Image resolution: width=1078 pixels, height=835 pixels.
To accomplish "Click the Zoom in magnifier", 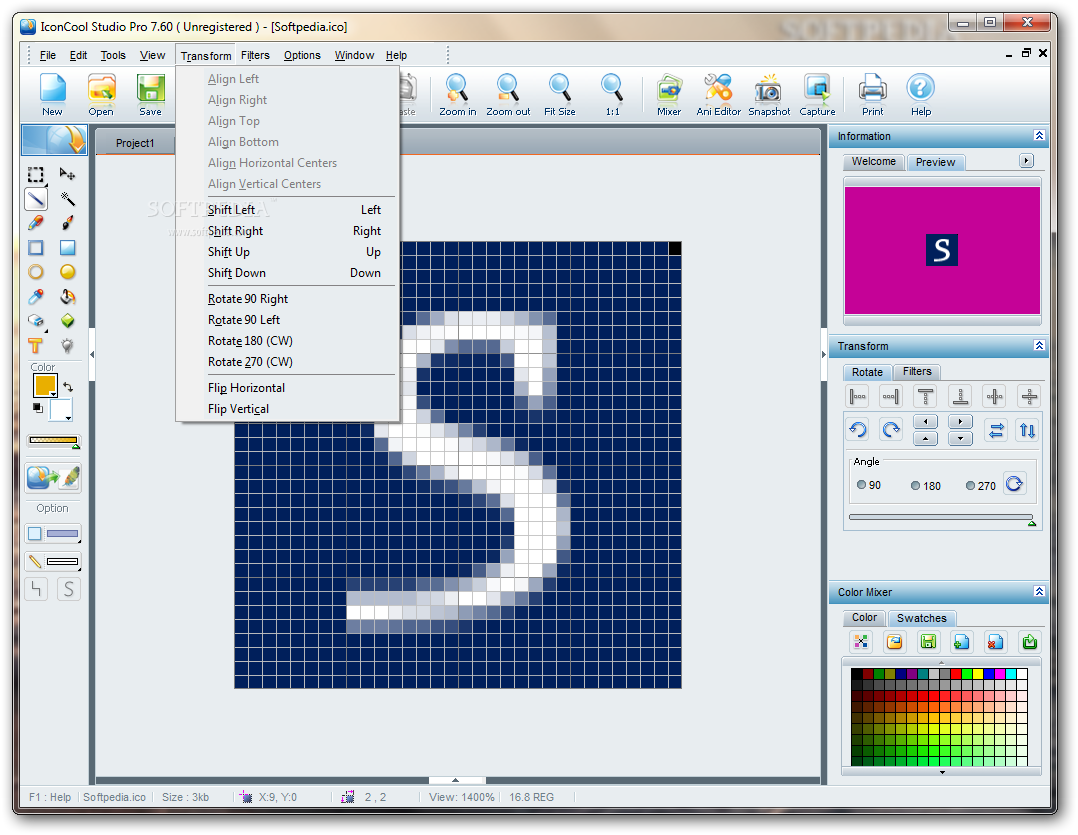I will coord(457,94).
